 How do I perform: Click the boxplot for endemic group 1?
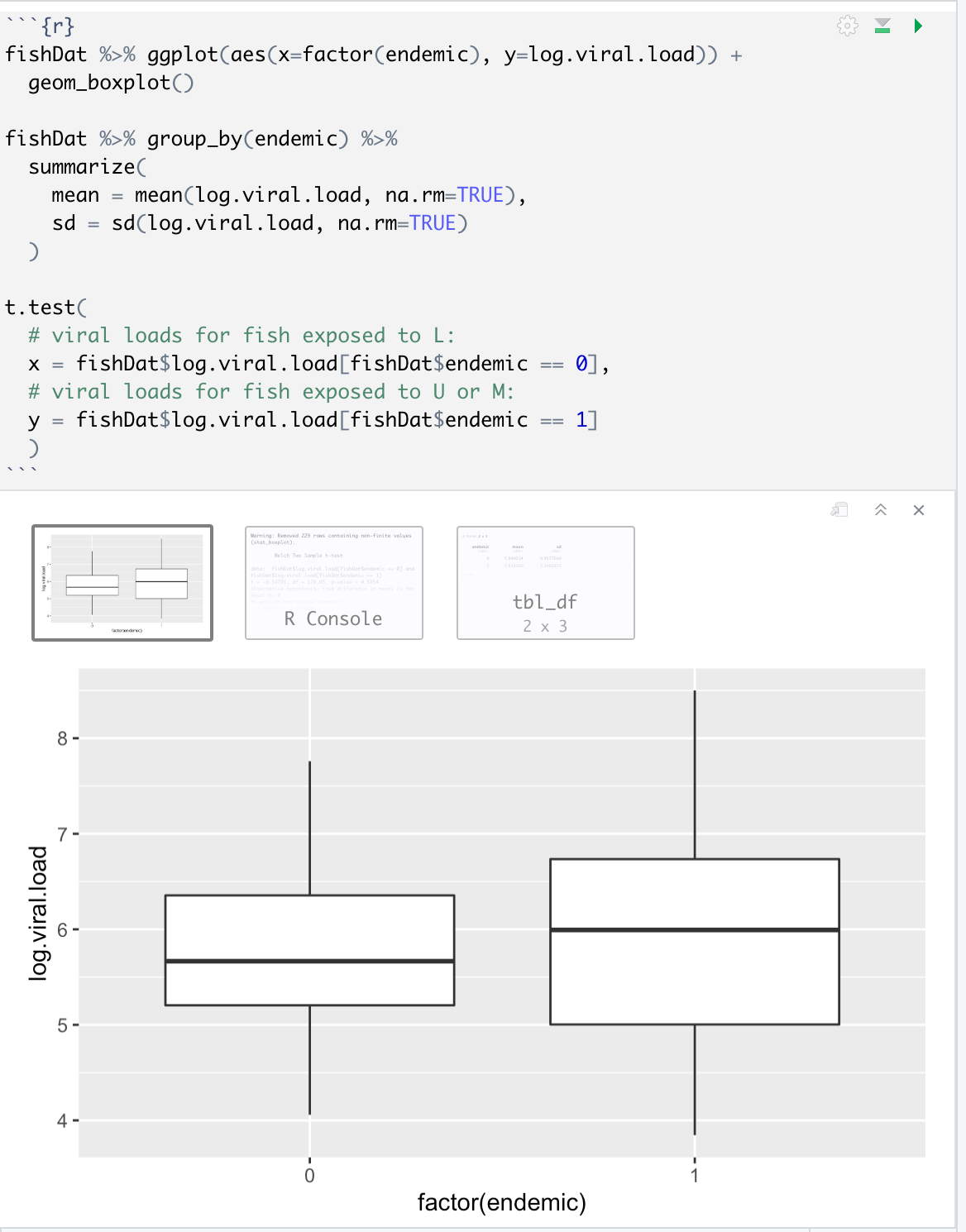(x=695, y=943)
